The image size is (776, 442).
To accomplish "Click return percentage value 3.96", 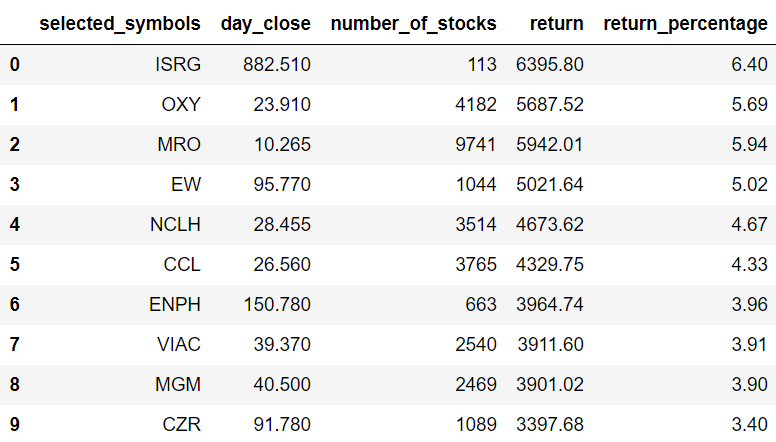I will click(x=749, y=304).
